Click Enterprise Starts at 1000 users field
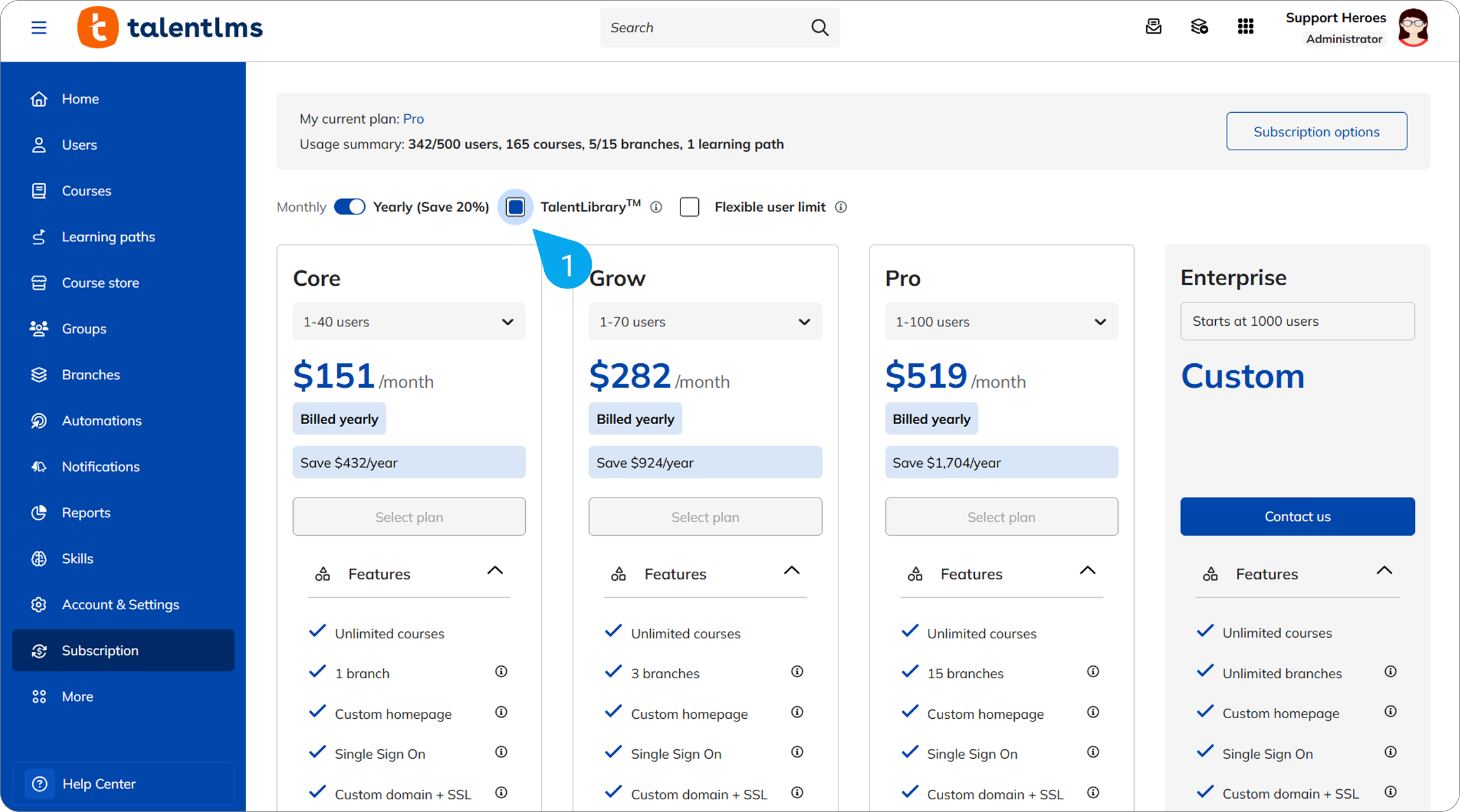1460x812 pixels. coord(1298,321)
